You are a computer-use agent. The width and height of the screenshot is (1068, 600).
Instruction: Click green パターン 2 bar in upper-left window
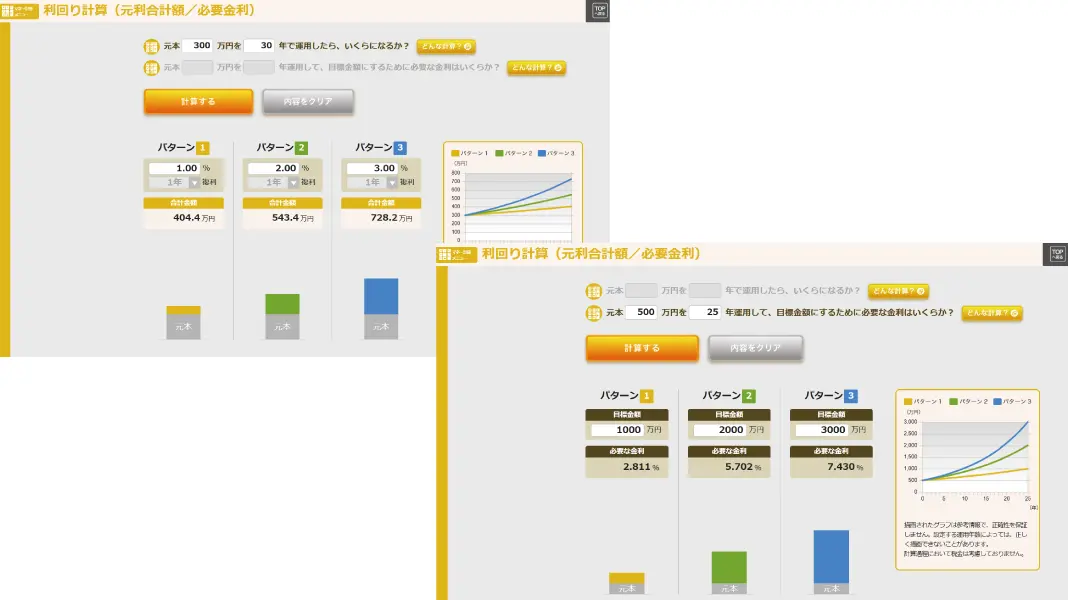(282, 304)
